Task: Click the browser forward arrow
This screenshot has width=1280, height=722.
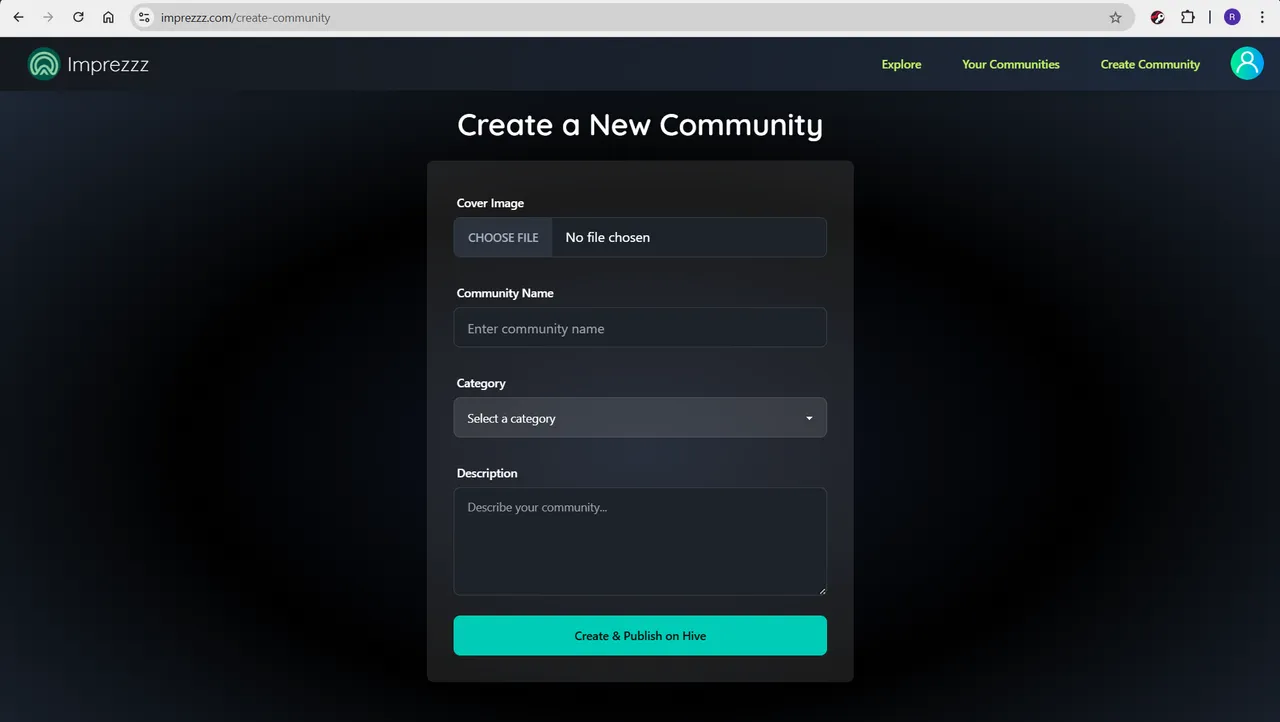Action: pos(48,17)
